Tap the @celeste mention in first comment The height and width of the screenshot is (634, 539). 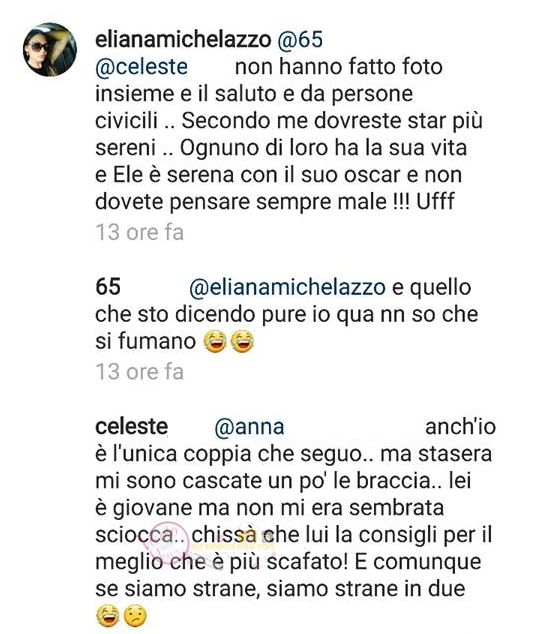142,67
